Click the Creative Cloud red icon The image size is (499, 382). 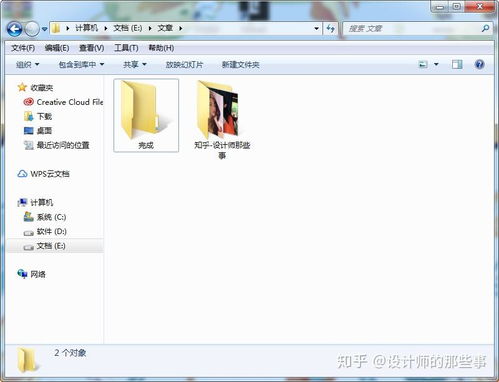(28, 102)
